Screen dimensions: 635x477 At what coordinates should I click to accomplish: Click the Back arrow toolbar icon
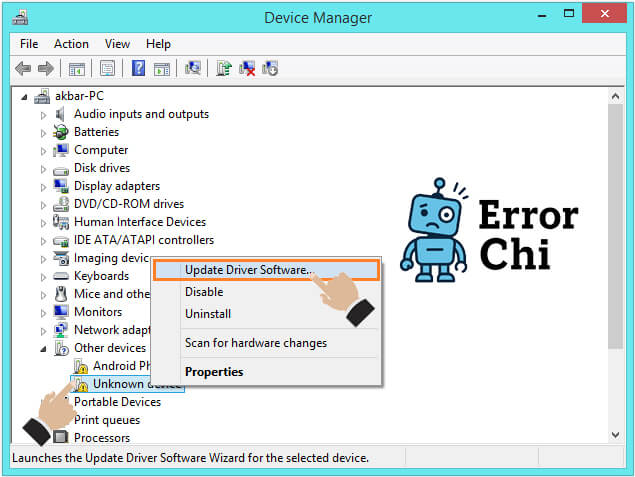click(x=23, y=68)
